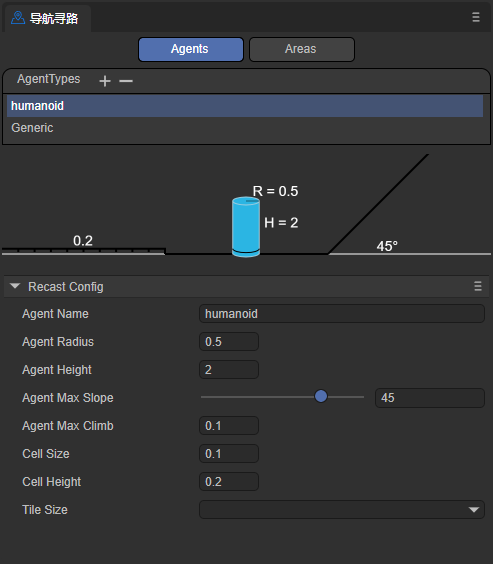Switch to the Areas tab
The width and height of the screenshot is (493, 564).
[302, 49]
